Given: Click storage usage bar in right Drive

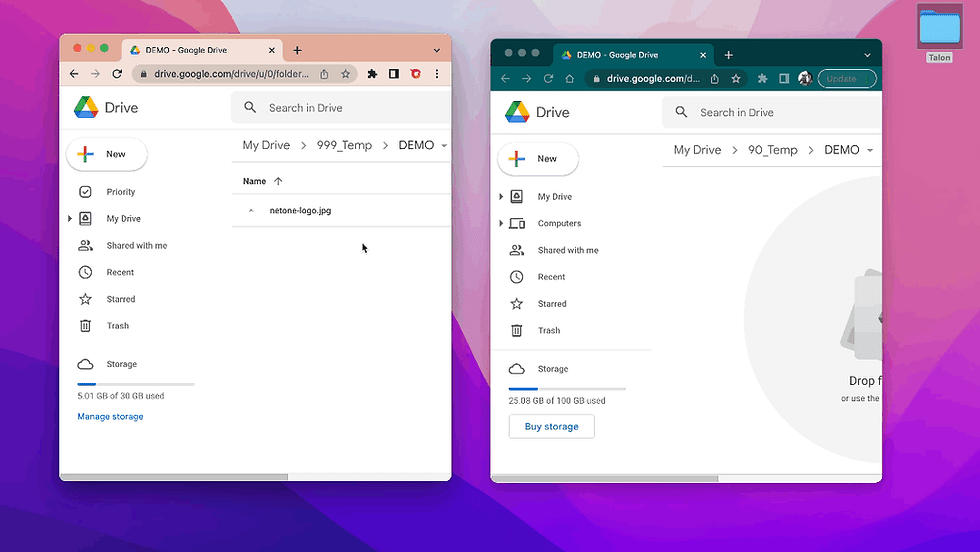Looking at the screenshot, I should pos(567,389).
